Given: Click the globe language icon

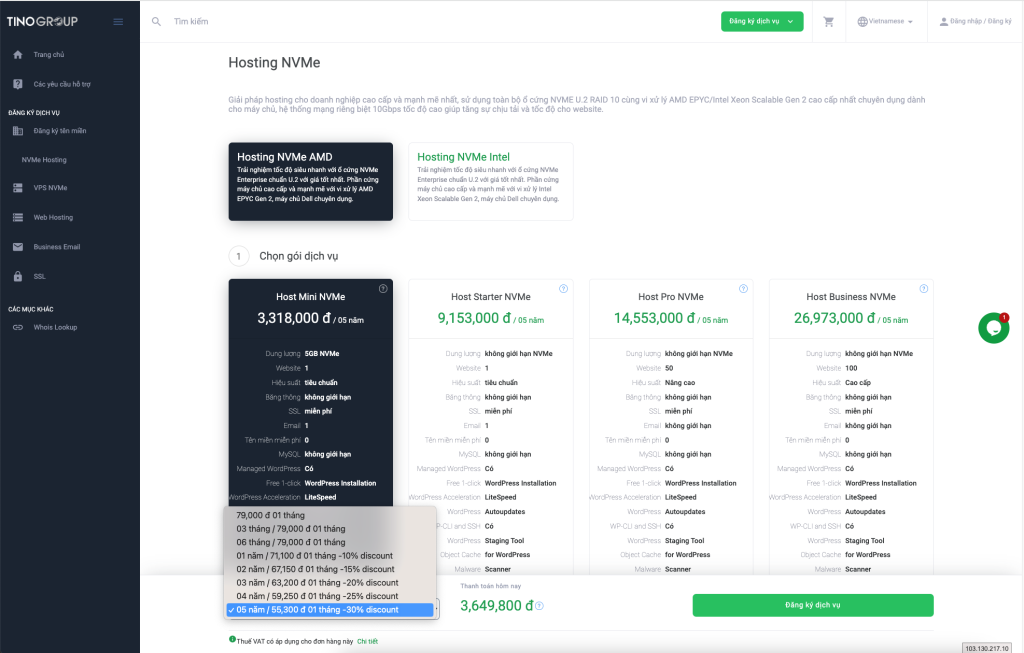Looking at the screenshot, I should (x=862, y=22).
